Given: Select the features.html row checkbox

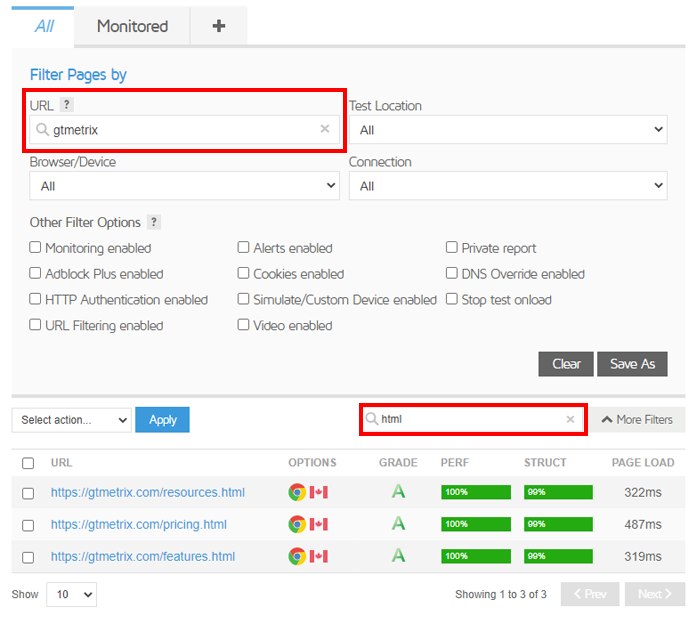Looking at the screenshot, I should point(28,557).
